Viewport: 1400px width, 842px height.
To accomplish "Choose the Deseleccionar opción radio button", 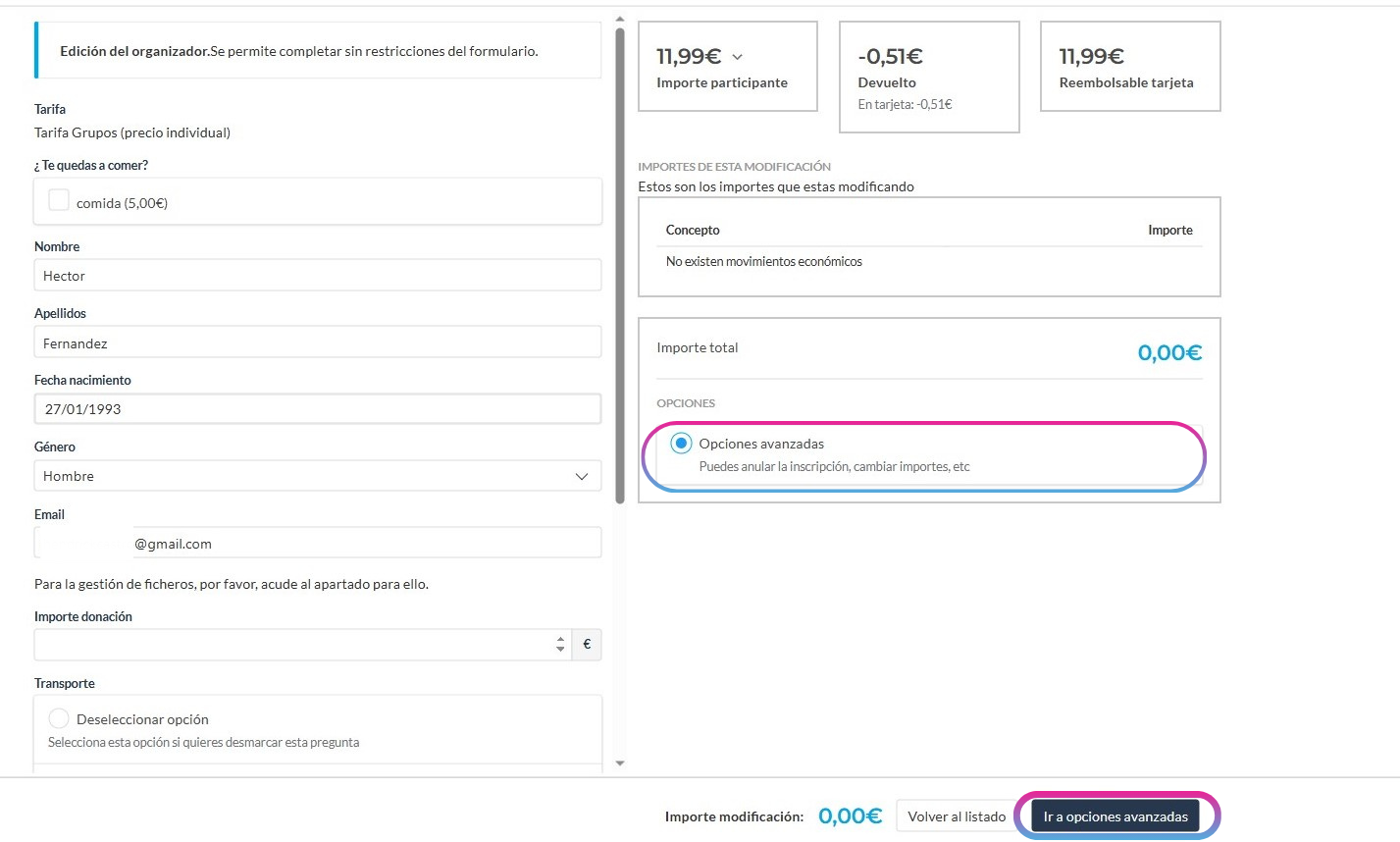I will 59,718.
